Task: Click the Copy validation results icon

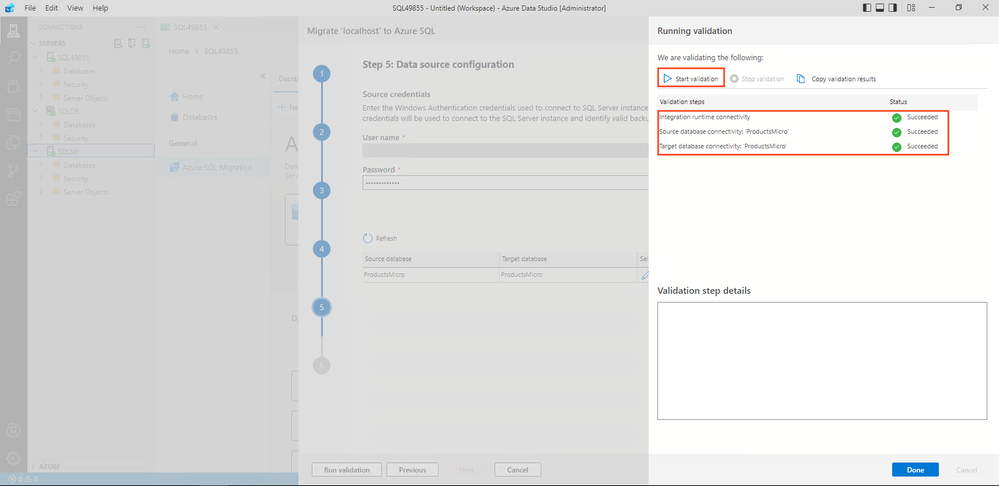Action: coord(801,79)
